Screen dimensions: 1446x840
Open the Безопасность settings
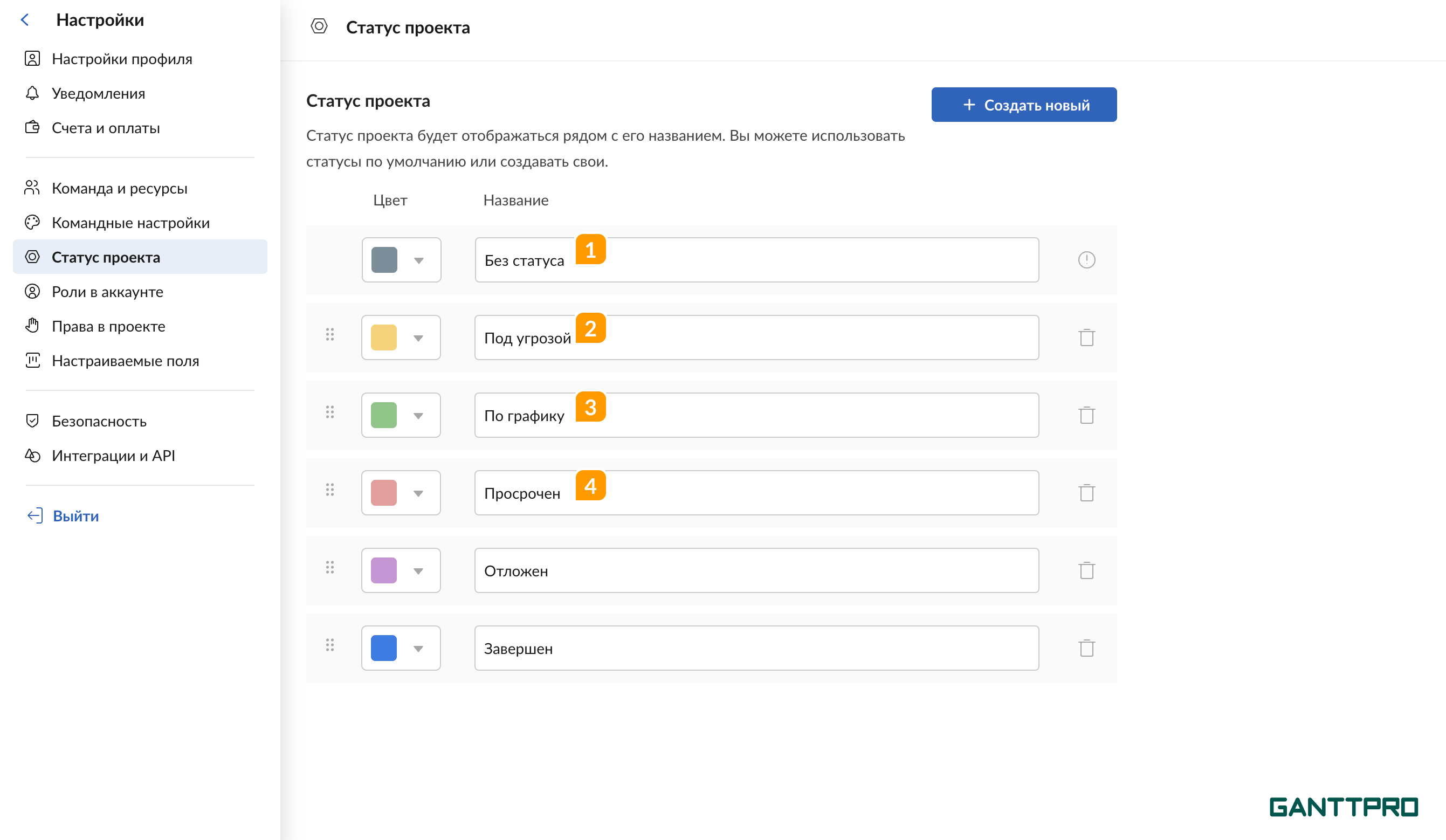(99, 421)
